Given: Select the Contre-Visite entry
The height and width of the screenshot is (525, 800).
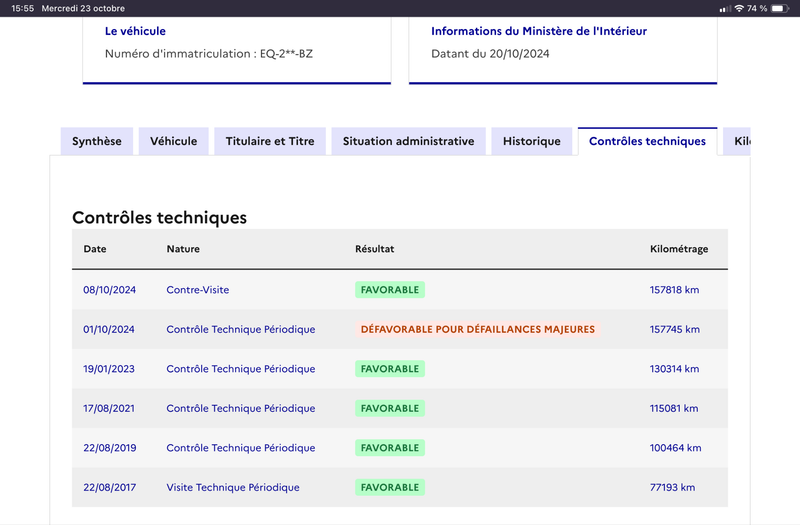Looking at the screenshot, I should (197, 290).
